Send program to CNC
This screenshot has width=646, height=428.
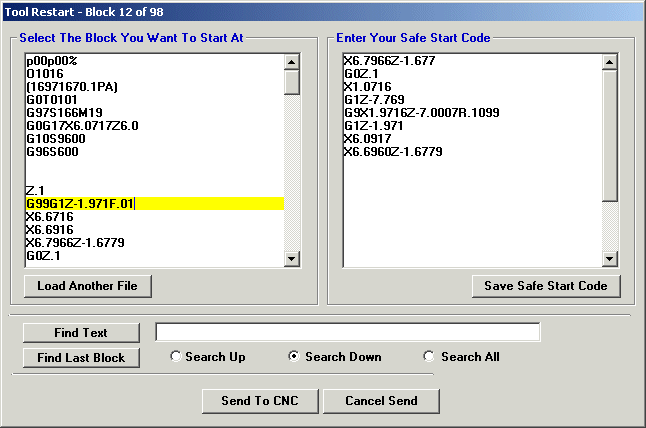(x=260, y=401)
